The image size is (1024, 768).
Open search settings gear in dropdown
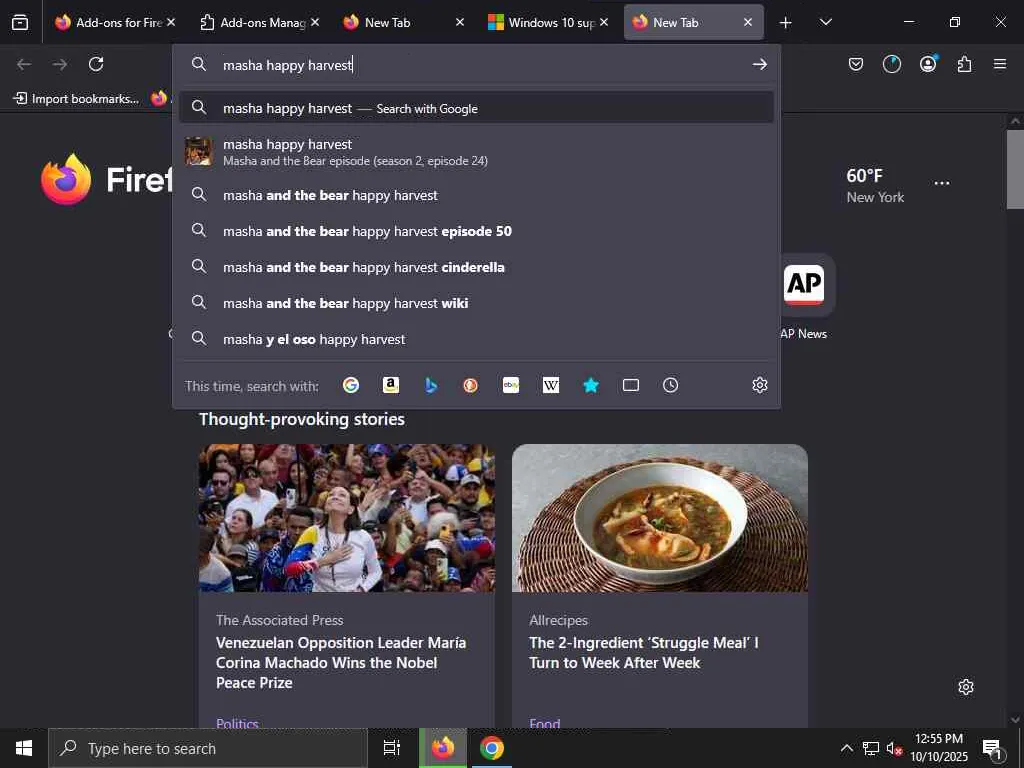coord(760,385)
